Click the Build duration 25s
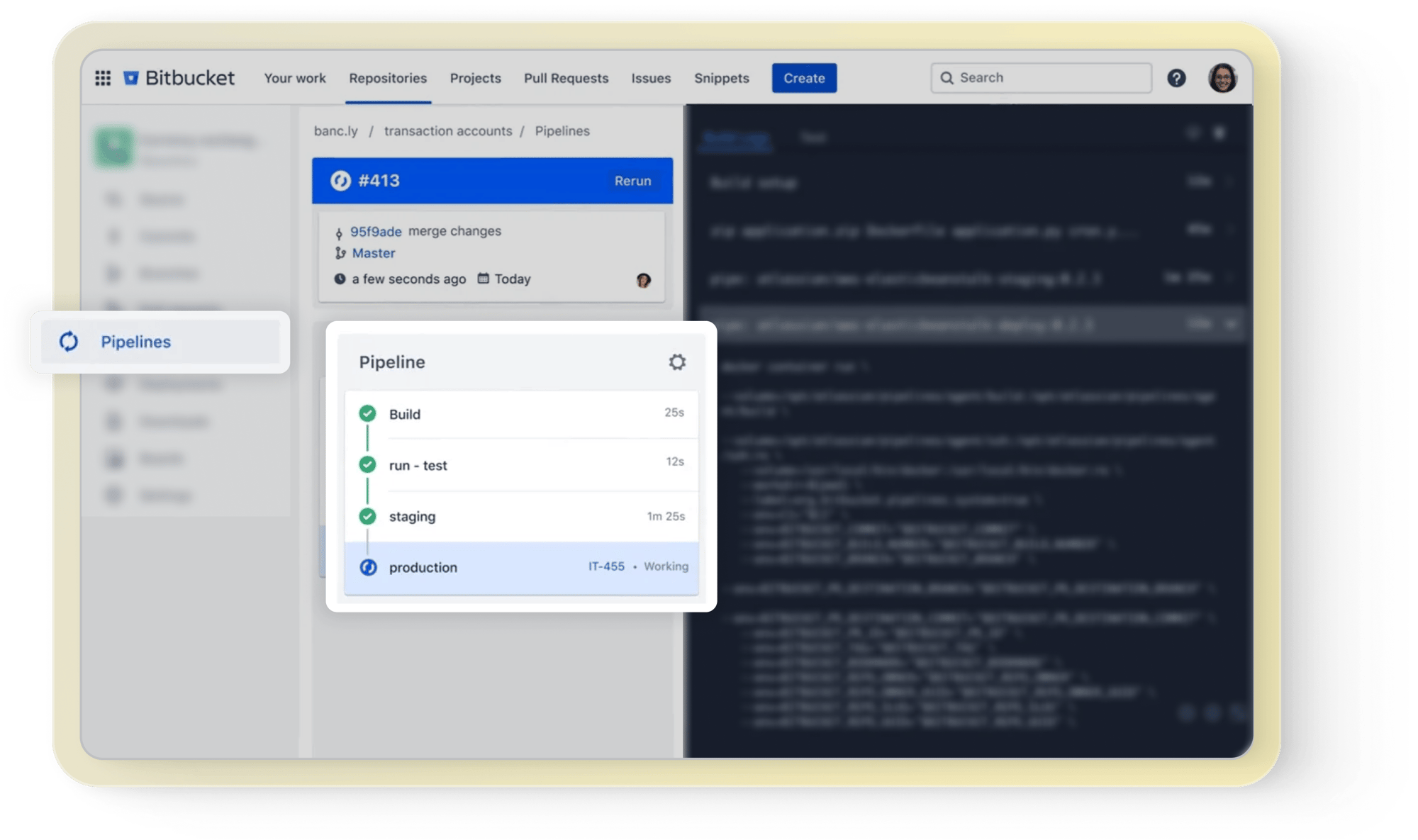1418x840 pixels. [674, 413]
